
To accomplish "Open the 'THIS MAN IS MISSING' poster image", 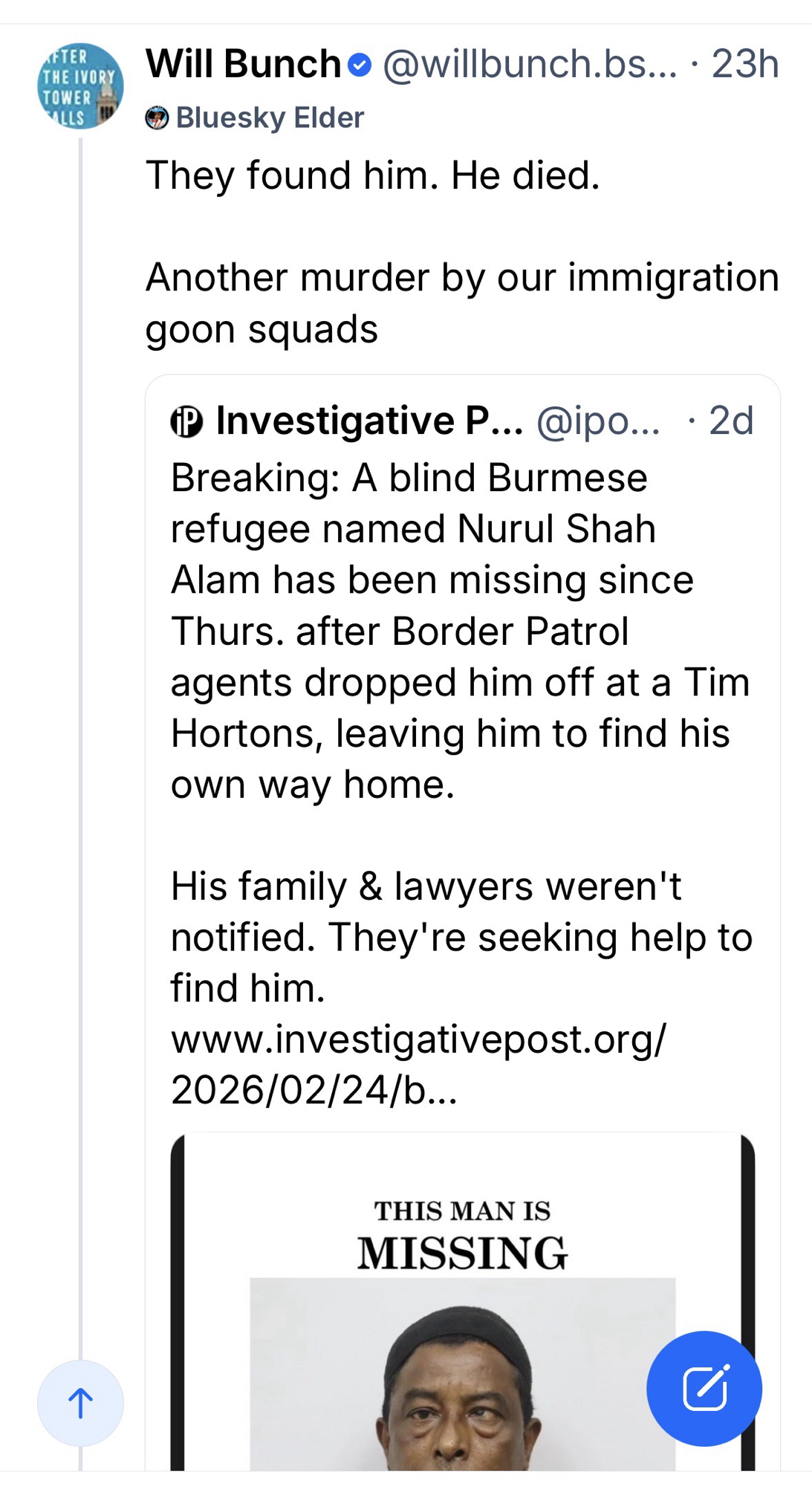I will [462, 1233].
